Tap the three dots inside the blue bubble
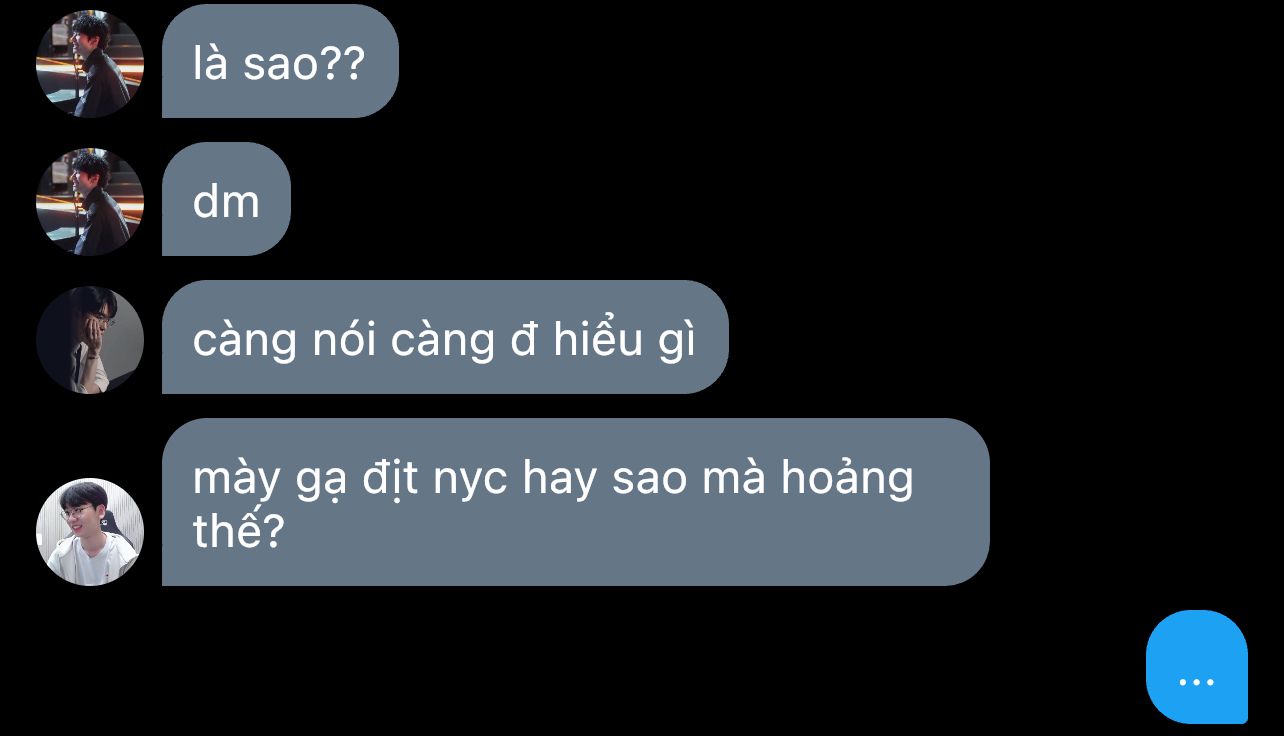 coord(1197,683)
